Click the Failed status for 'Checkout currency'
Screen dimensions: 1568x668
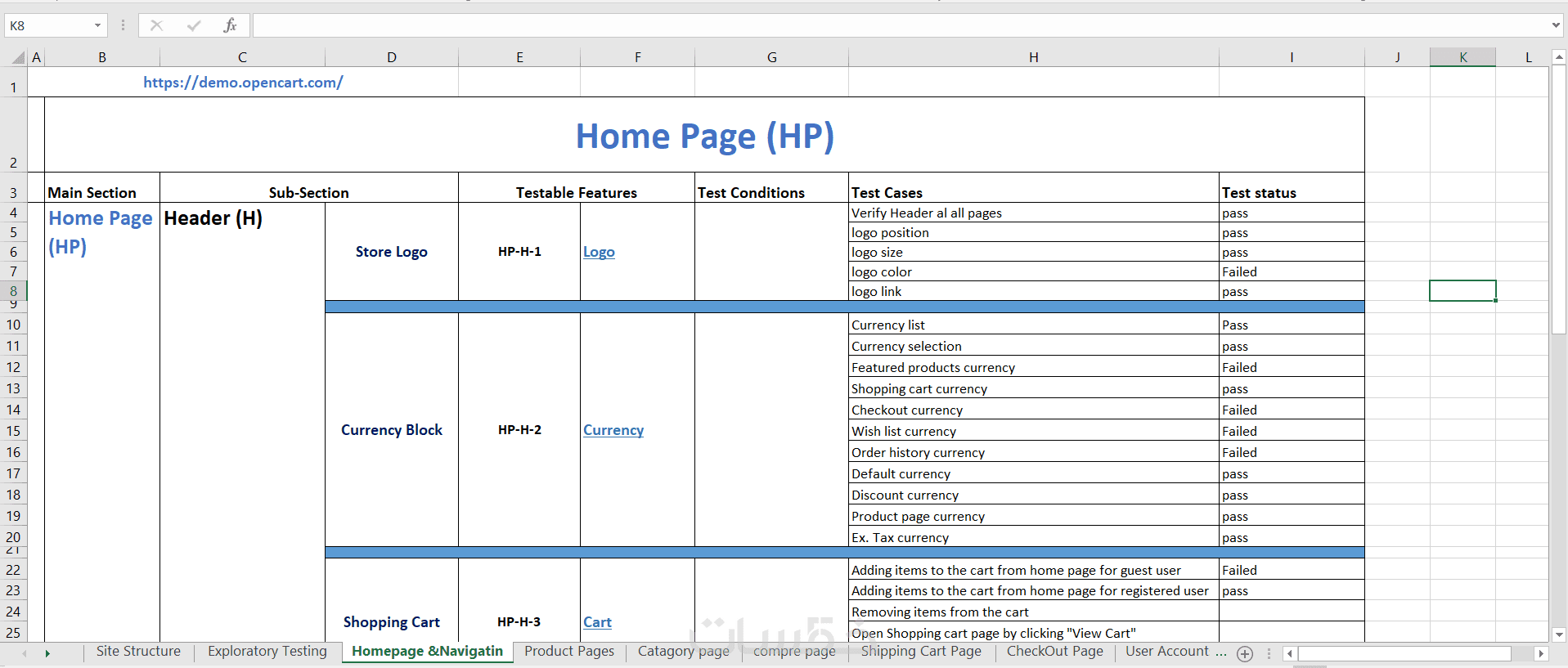point(1292,410)
